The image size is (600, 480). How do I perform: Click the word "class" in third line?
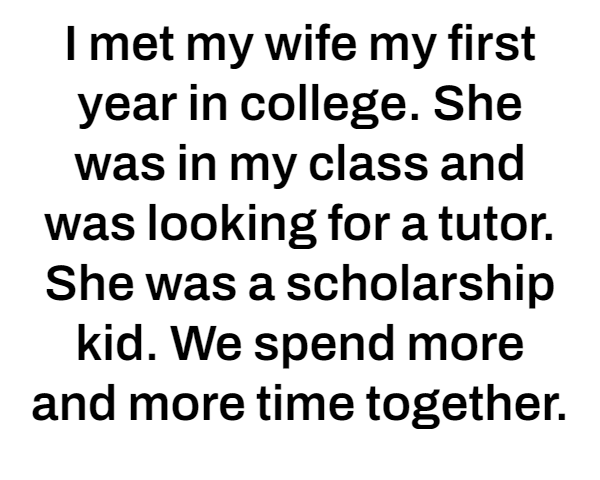click(x=368, y=165)
